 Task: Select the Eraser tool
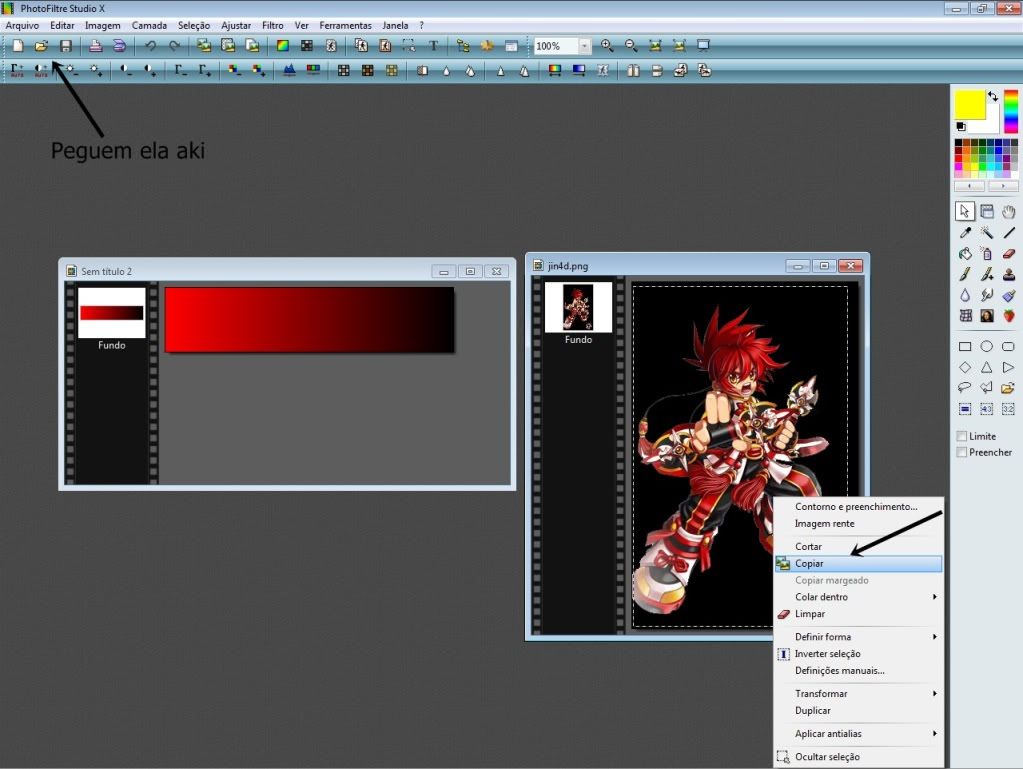click(1008, 253)
